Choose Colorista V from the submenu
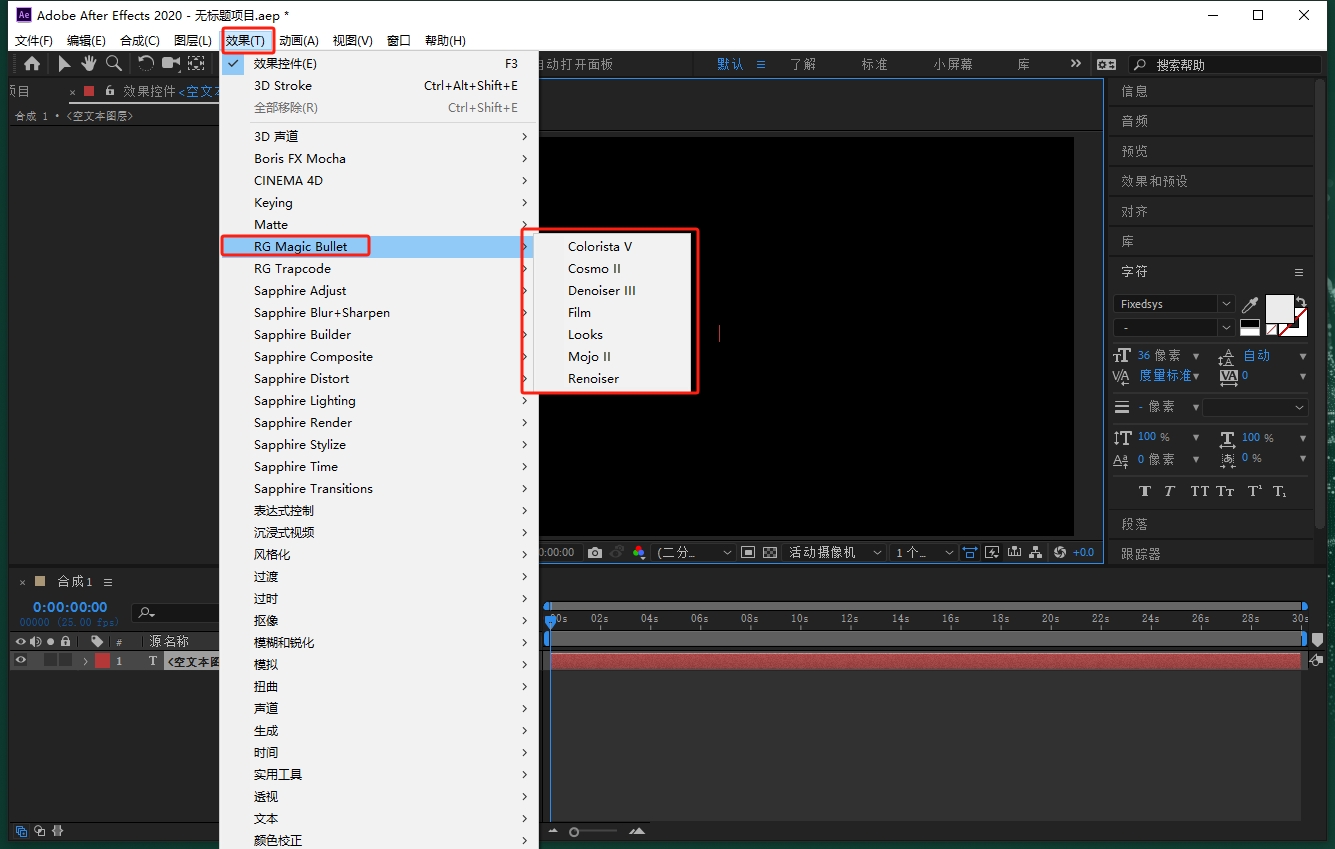The height and width of the screenshot is (849, 1335). click(x=600, y=247)
